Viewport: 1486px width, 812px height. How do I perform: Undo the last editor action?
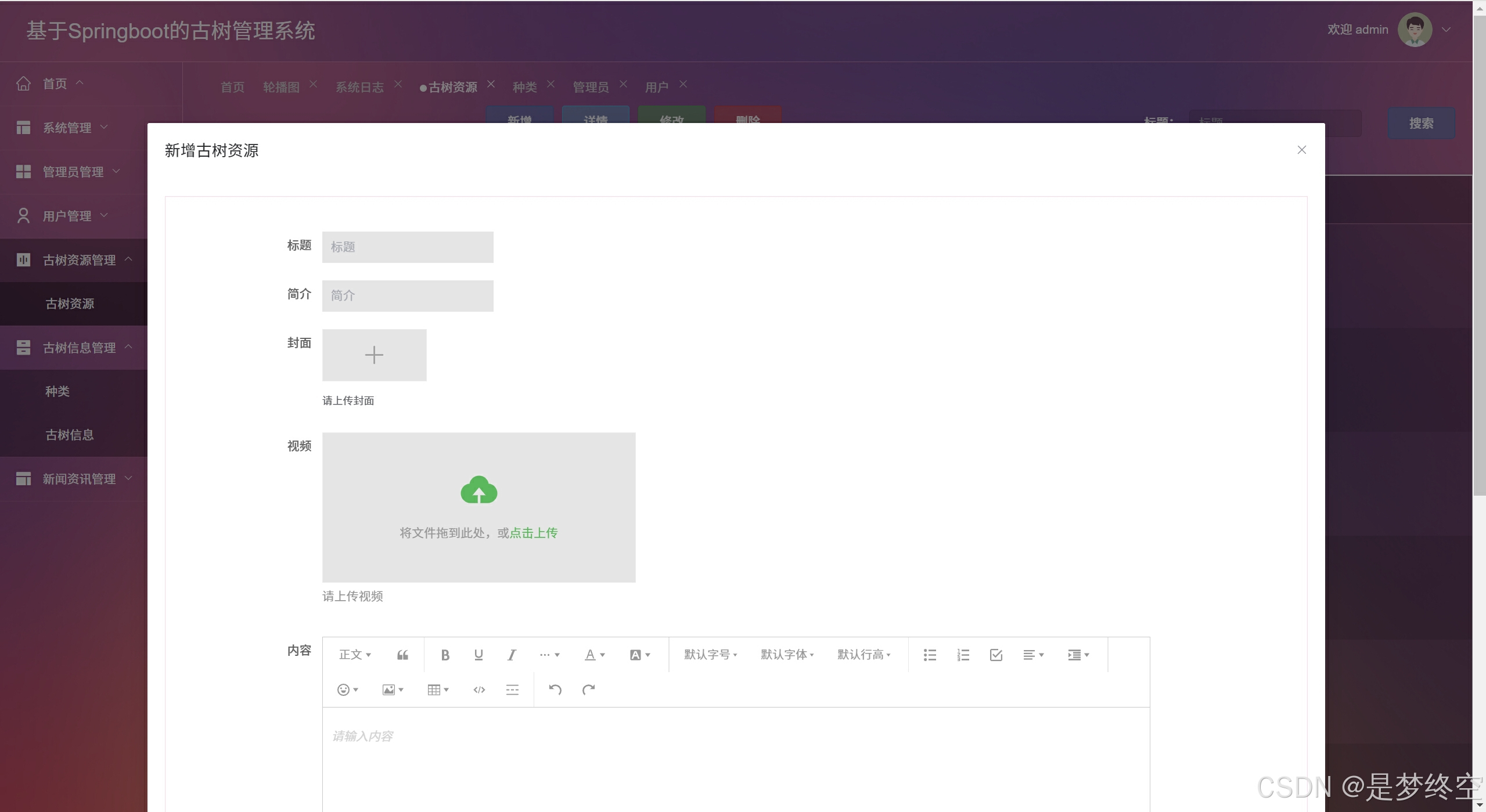pos(555,690)
